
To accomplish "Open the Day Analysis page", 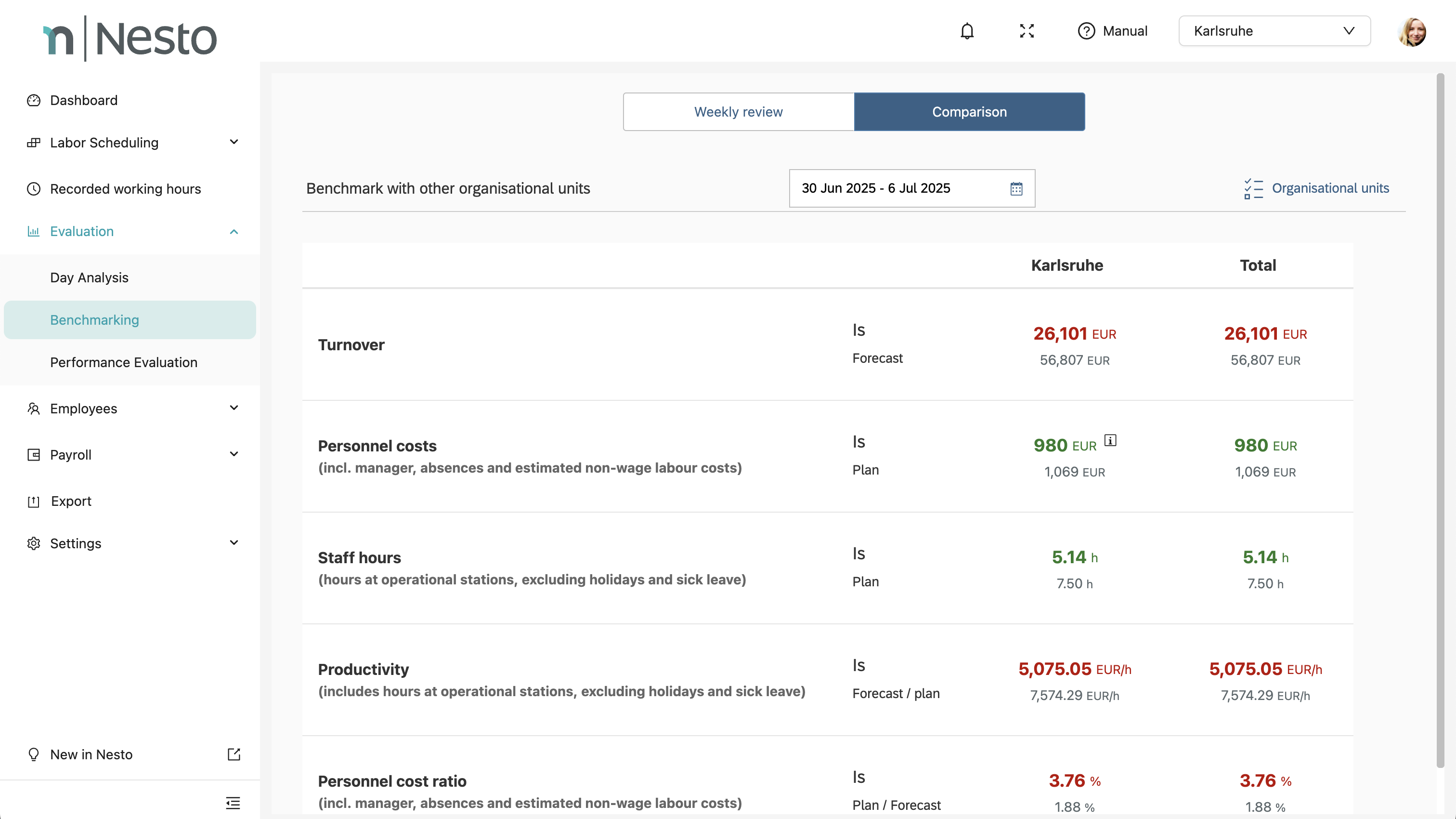I will pos(89,277).
